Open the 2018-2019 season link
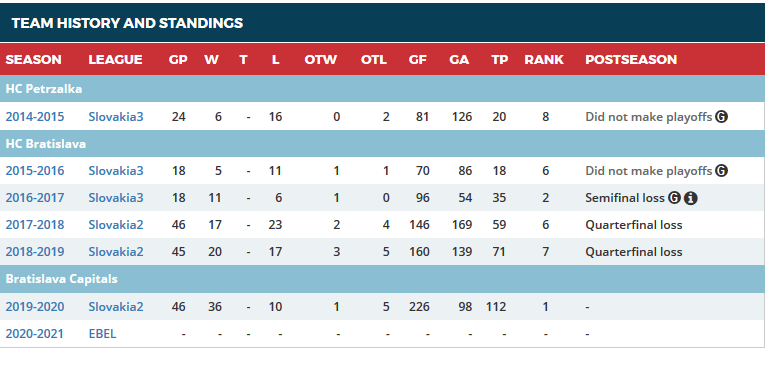The width and height of the screenshot is (775, 366). coord(35,252)
